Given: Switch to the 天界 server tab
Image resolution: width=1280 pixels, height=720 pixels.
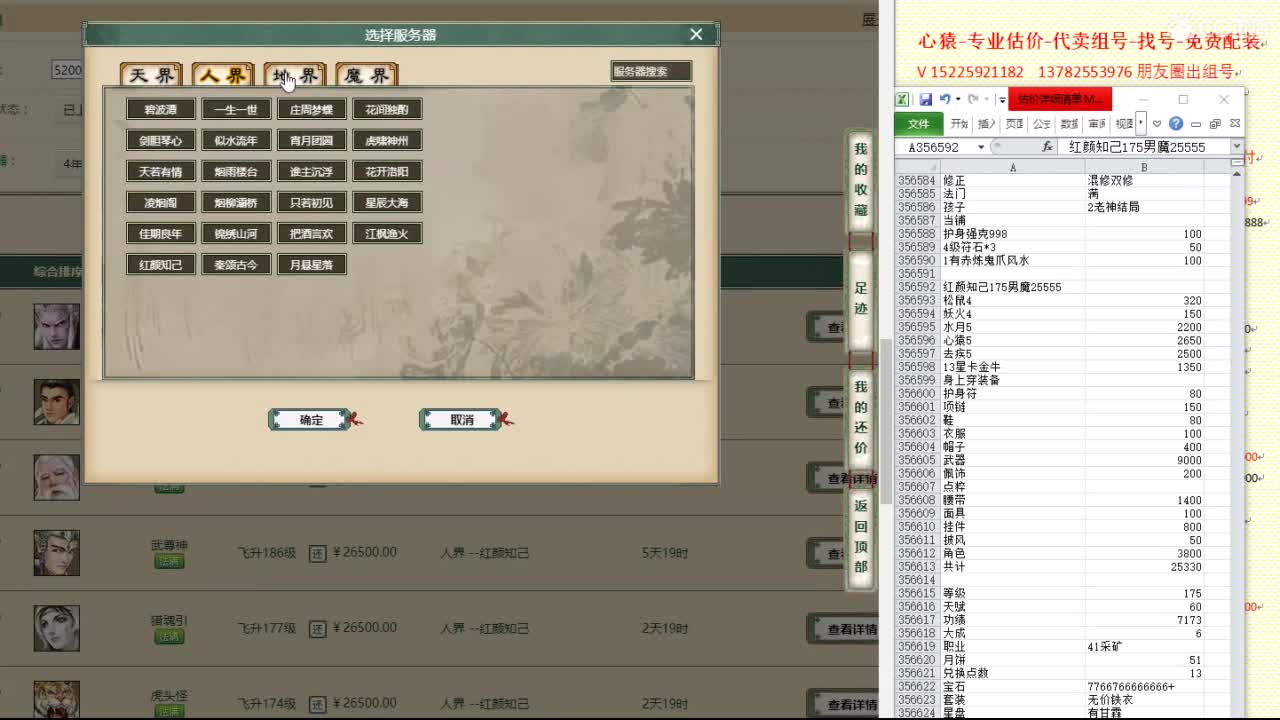Looking at the screenshot, I should pyautogui.click(x=152, y=75).
